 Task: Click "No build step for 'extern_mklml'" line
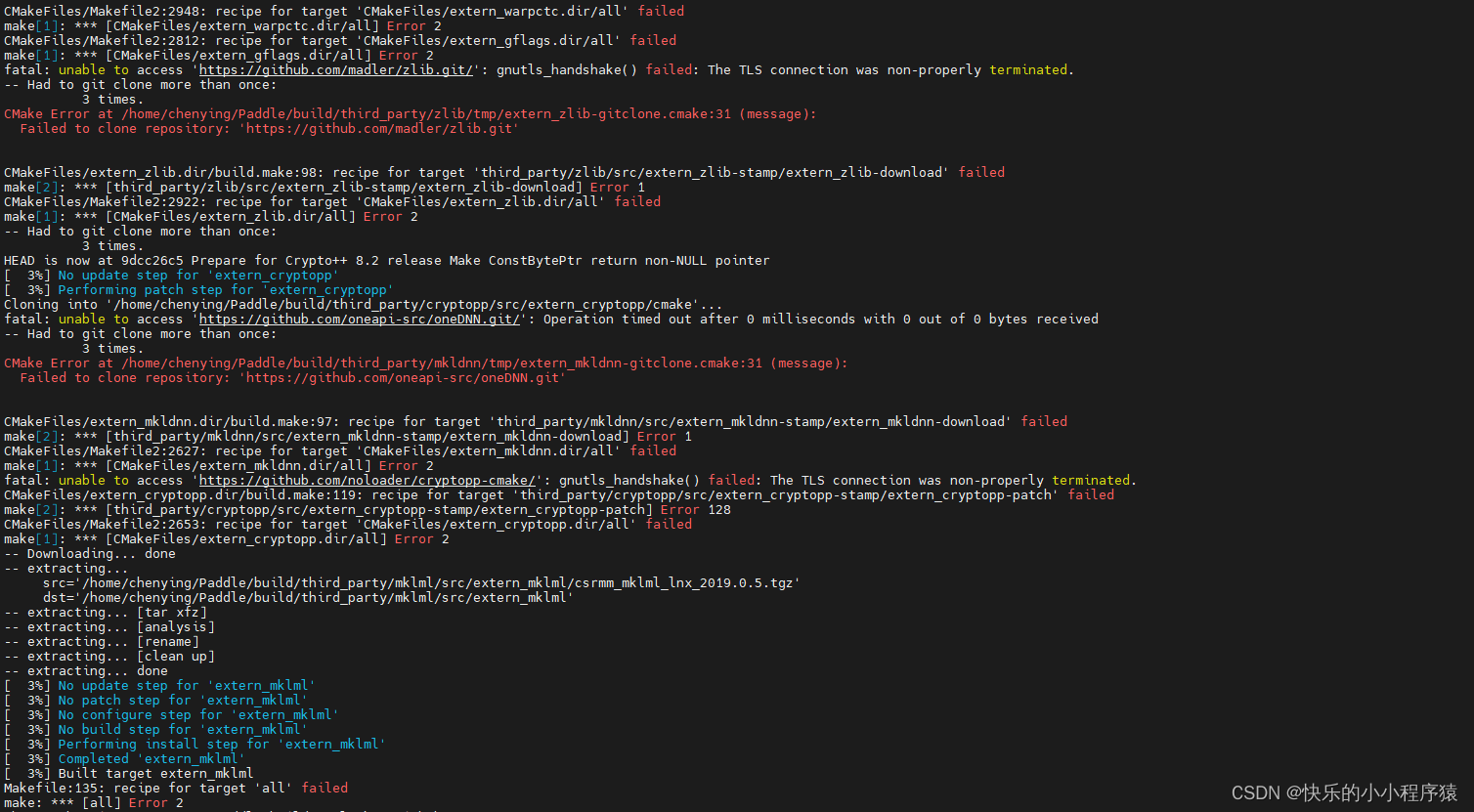156,730
